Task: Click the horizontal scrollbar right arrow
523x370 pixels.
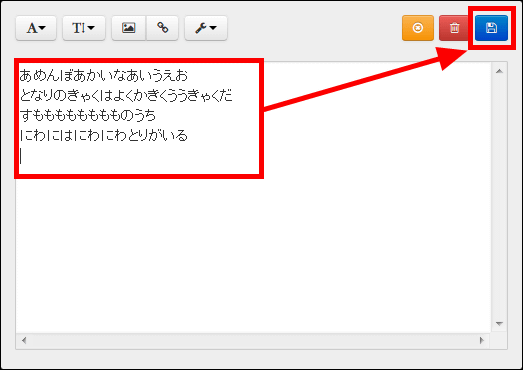Action: (x=481, y=340)
